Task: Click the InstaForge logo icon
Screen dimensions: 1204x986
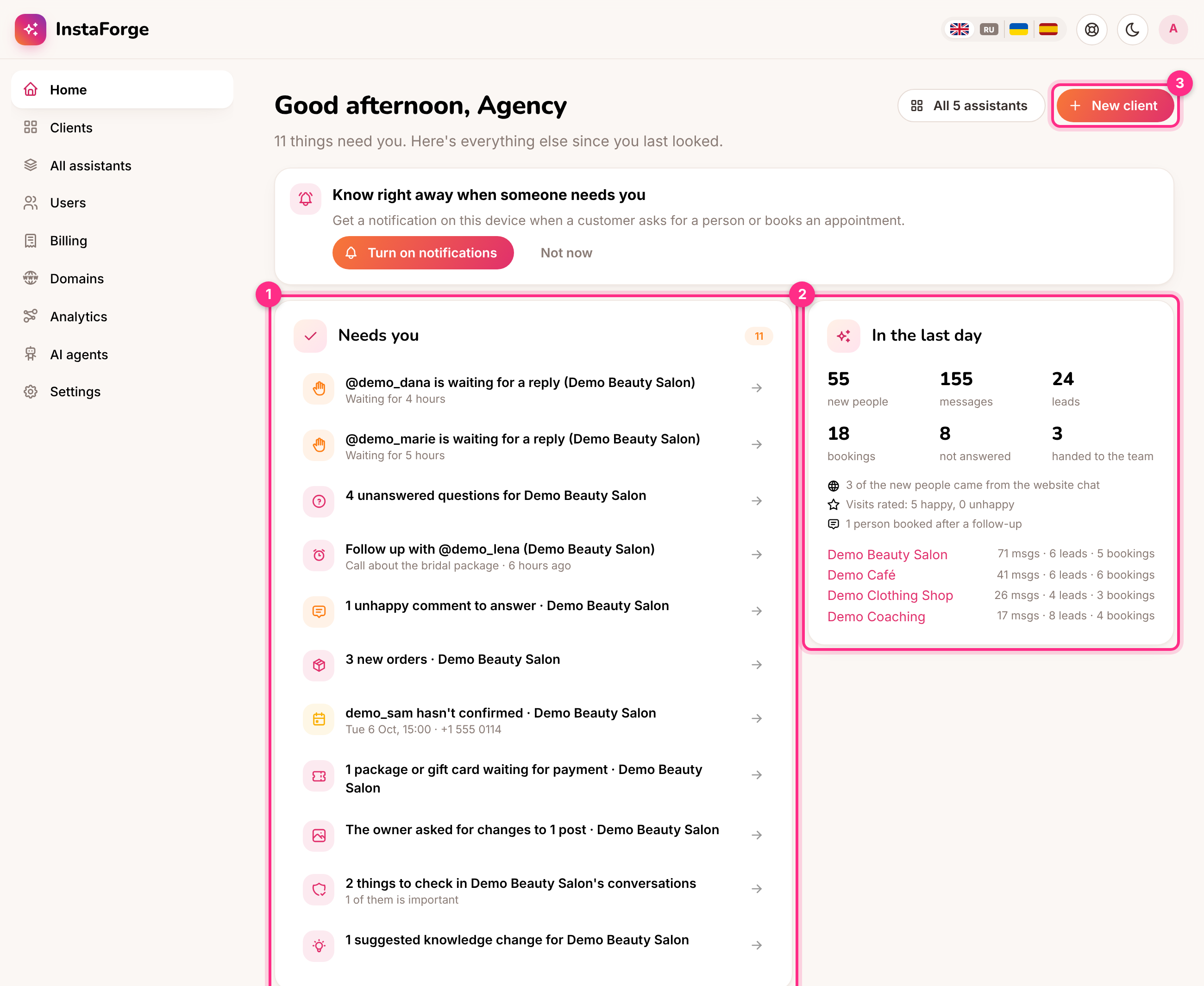Action: pos(31,29)
